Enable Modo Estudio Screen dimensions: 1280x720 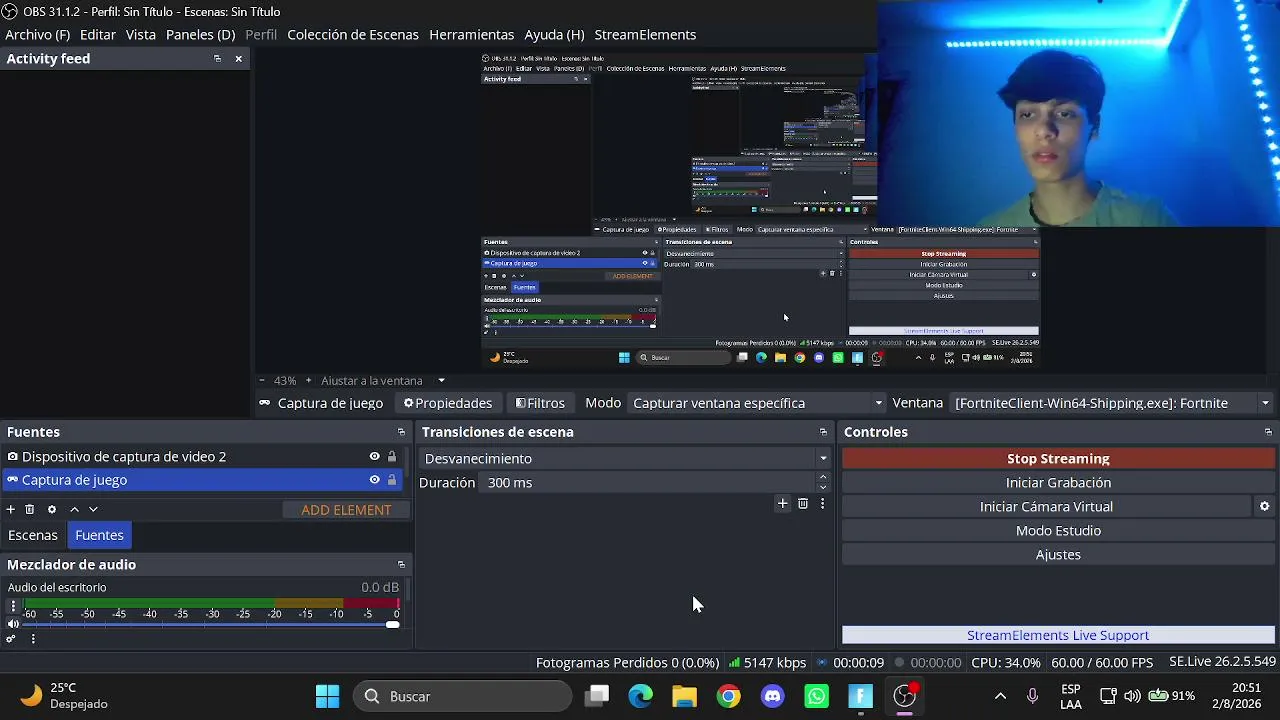[x=1058, y=531]
